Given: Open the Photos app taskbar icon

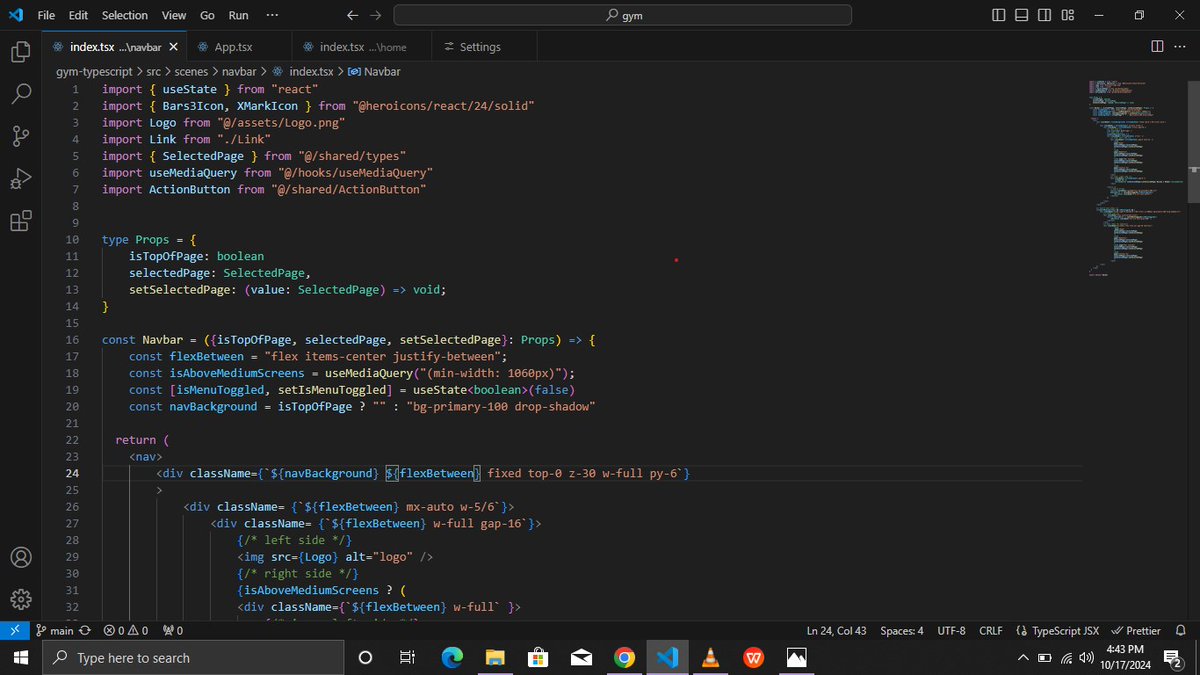Looking at the screenshot, I should [x=797, y=658].
